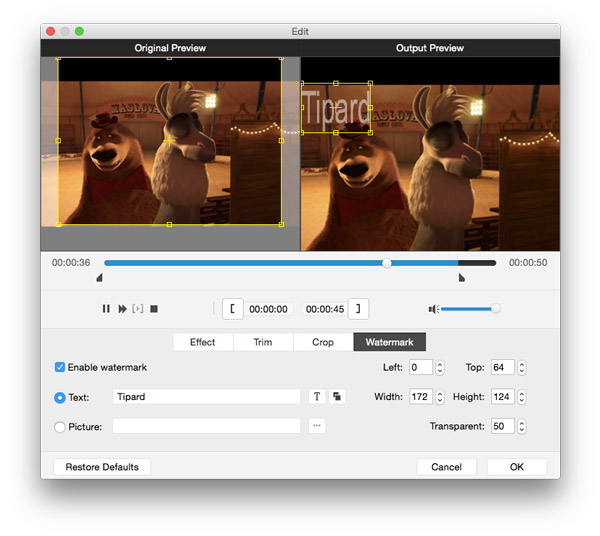
Task: Switch to the Trim tab
Action: [x=263, y=342]
